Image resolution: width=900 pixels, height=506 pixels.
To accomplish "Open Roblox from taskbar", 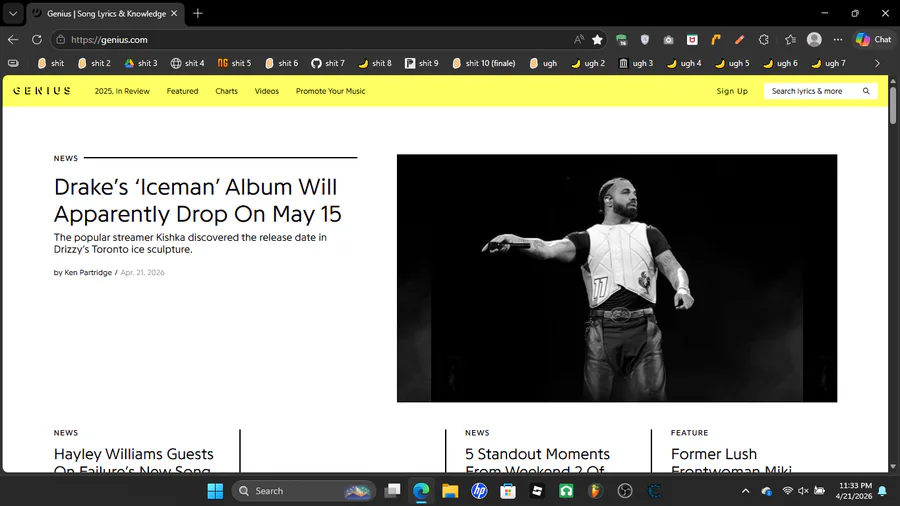I will 537,491.
